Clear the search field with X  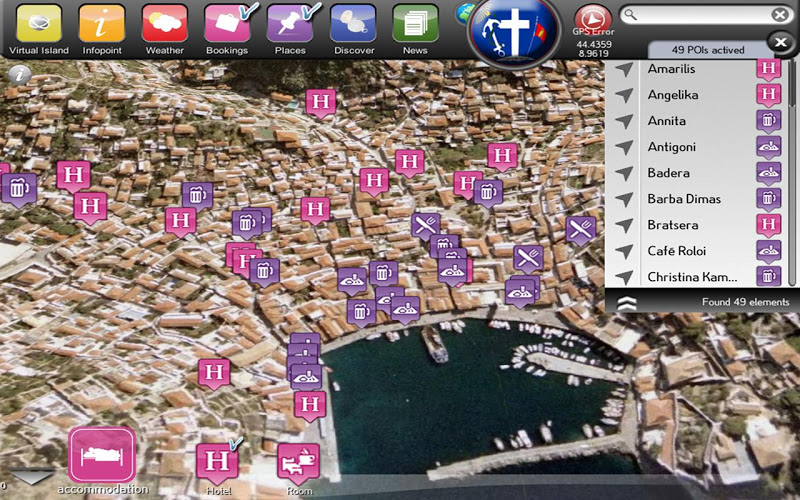click(780, 15)
